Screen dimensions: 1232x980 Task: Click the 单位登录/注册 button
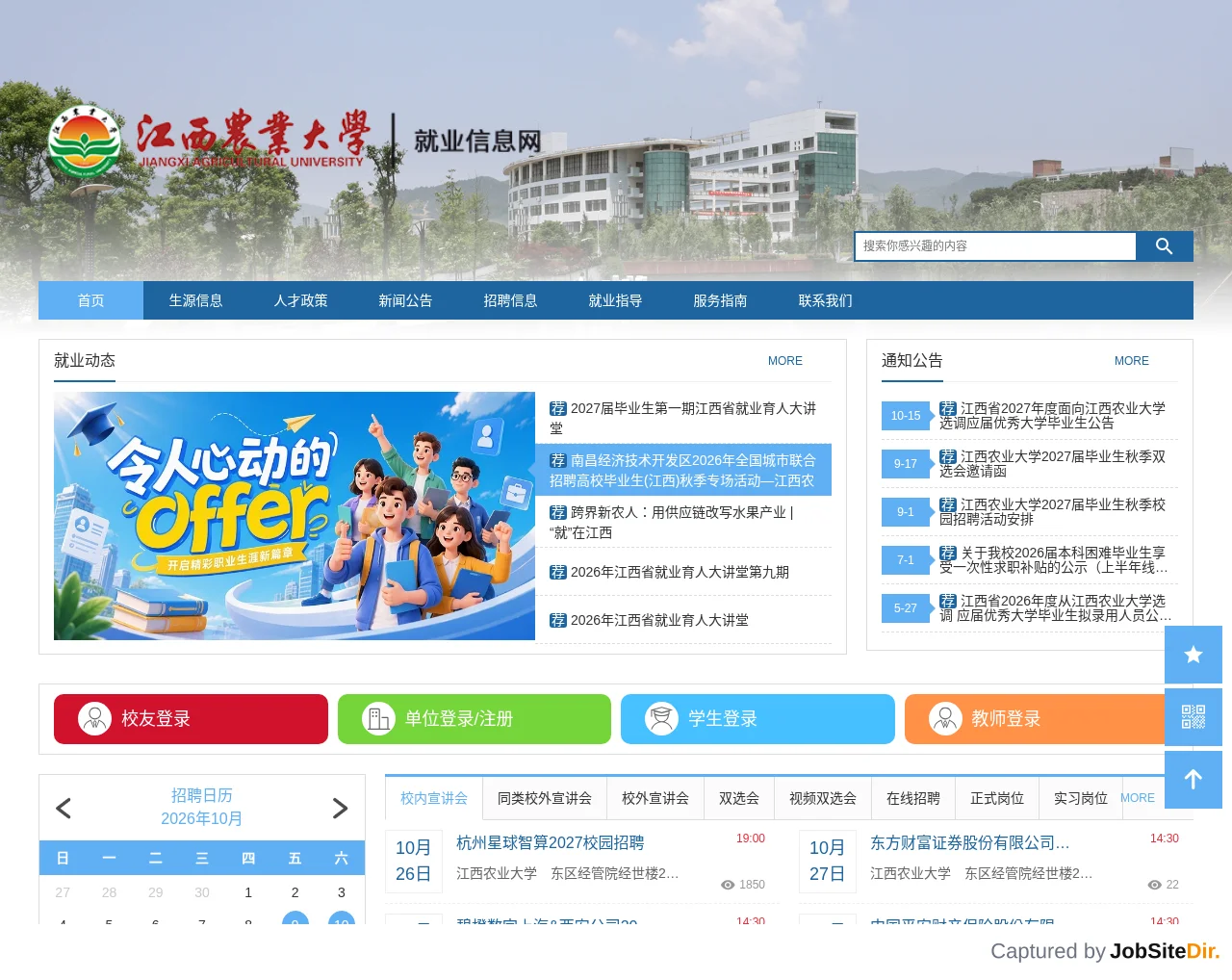point(475,719)
